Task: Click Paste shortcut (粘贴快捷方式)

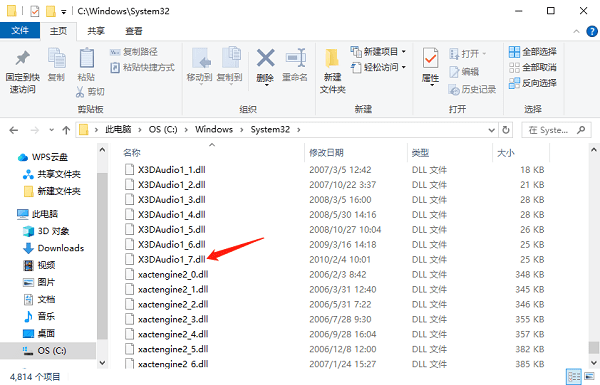Action: (143, 68)
